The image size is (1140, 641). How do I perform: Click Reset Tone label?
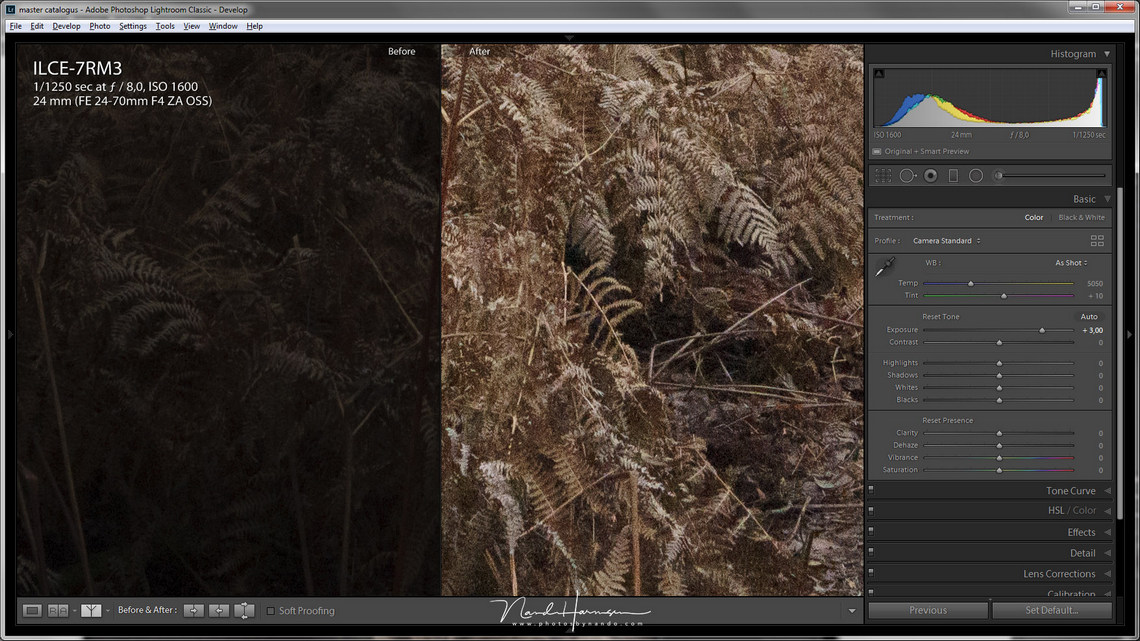coord(941,316)
